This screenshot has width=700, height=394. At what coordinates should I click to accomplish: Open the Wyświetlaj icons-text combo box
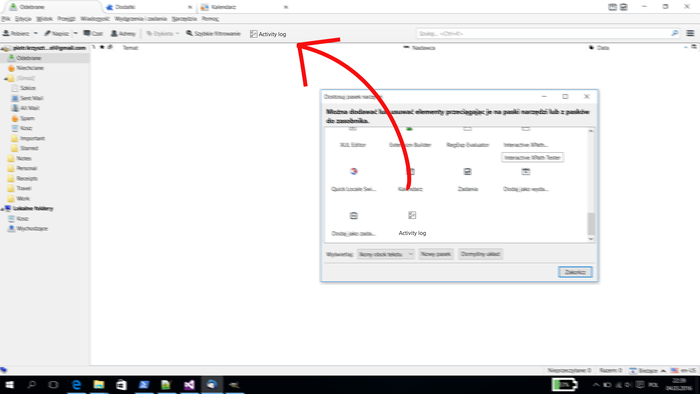(x=386, y=254)
